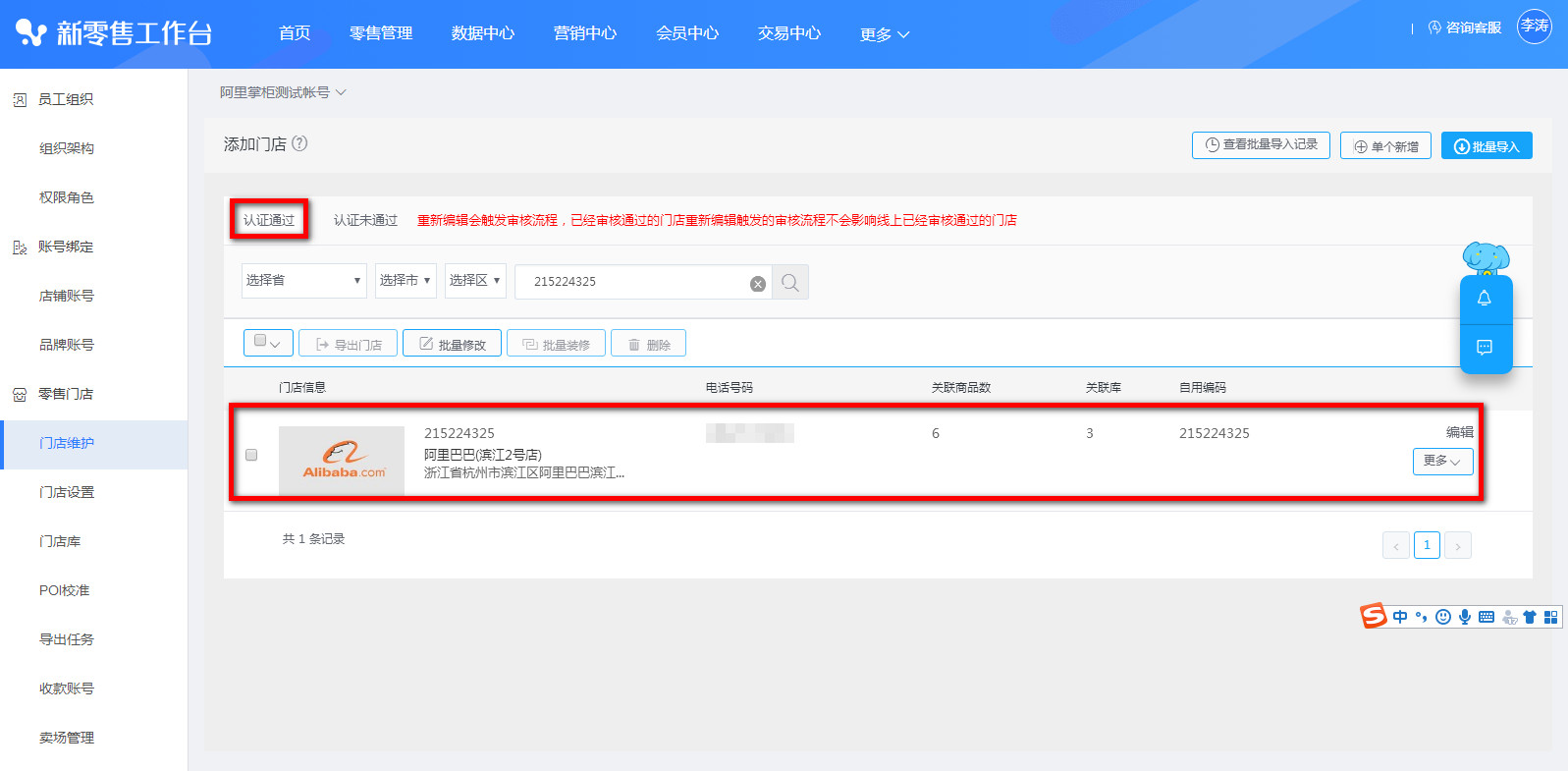Viewport: 1568px width, 771px height.
Task: Switch to the 认证未通过 tab
Action: click(365, 220)
